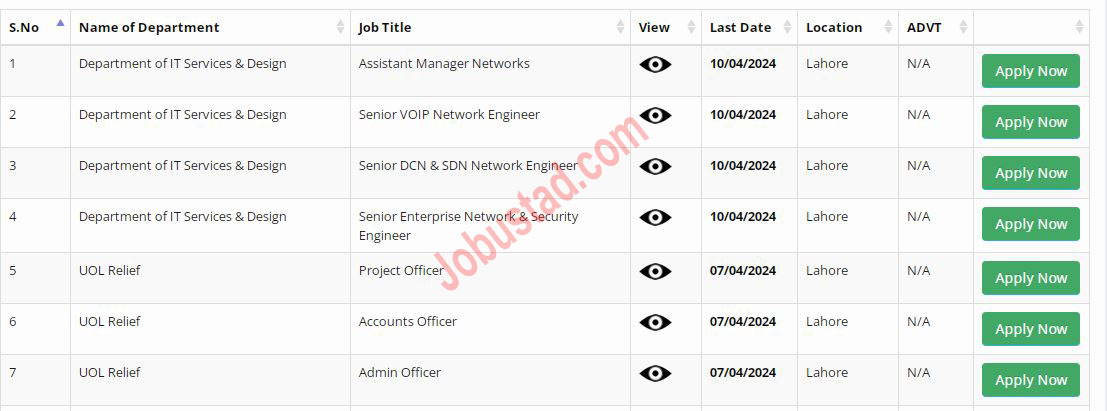View the Project Officer job posting
The width and height of the screenshot is (1107, 411).
click(x=655, y=271)
